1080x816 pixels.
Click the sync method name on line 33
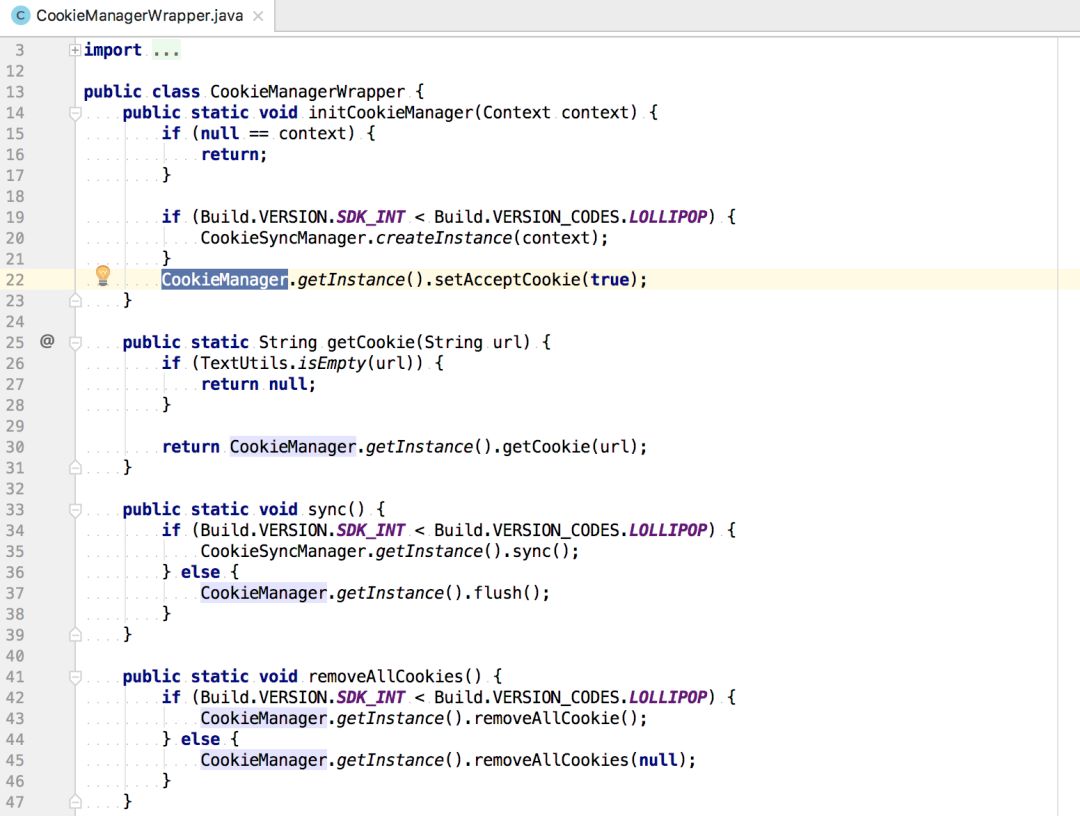pos(327,510)
